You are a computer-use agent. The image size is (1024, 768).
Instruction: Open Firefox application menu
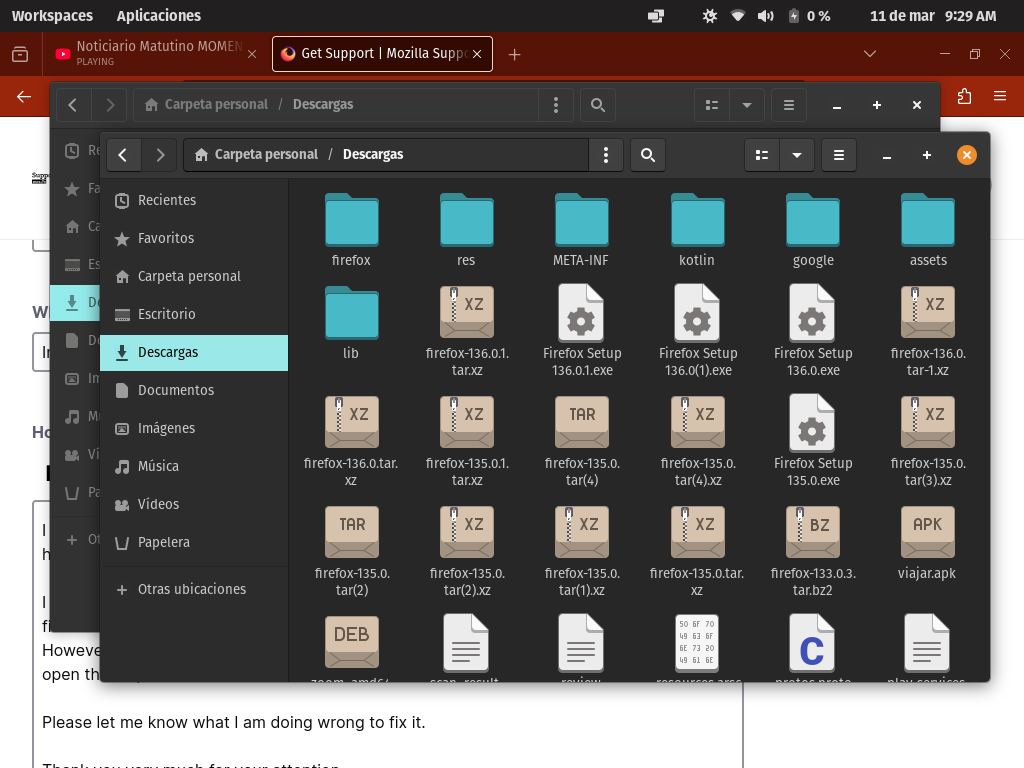(1000, 97)
